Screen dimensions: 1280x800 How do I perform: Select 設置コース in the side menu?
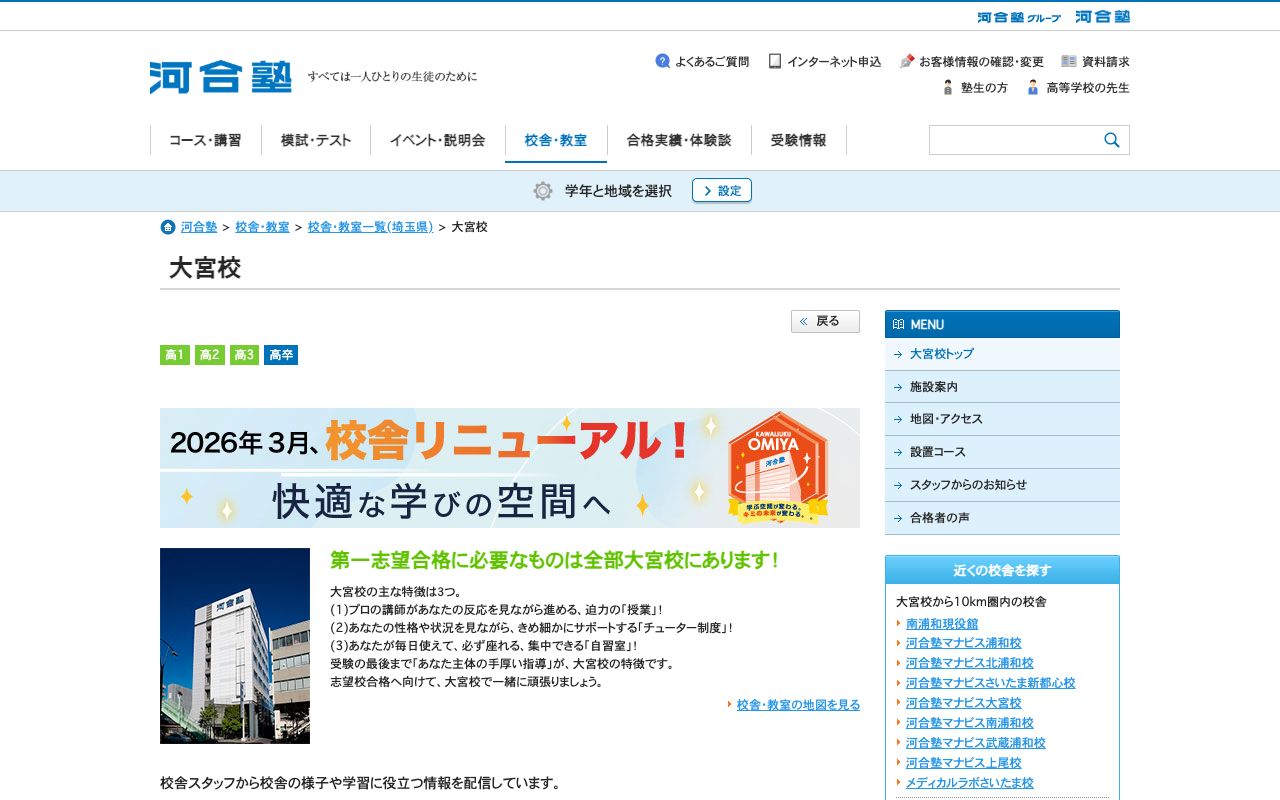[x=1002, y=452]
